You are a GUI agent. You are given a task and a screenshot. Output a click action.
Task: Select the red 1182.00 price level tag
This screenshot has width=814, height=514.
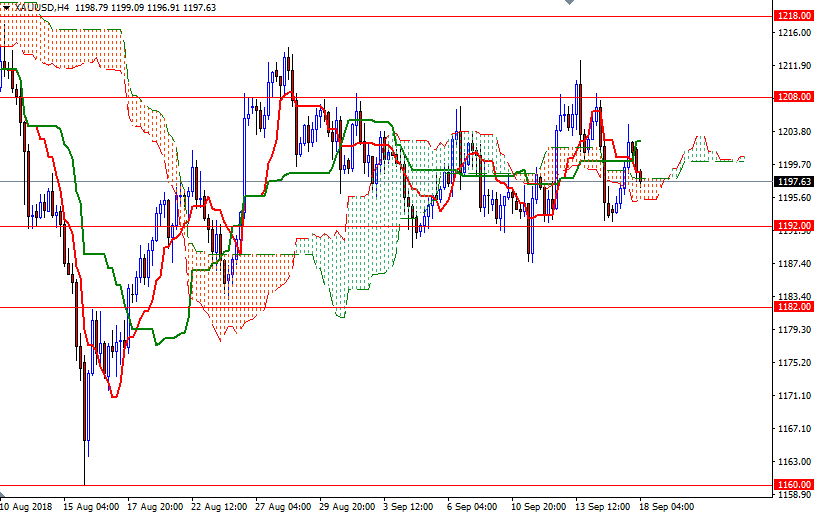point(794,307)
